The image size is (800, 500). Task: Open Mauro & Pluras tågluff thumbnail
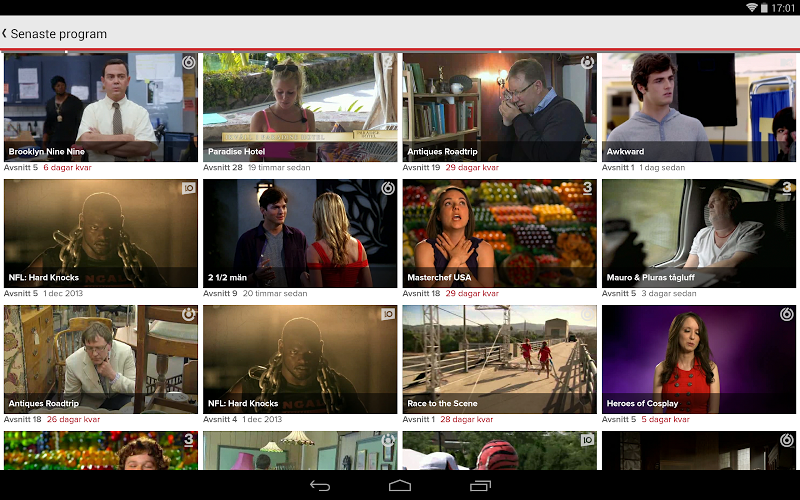699,233
